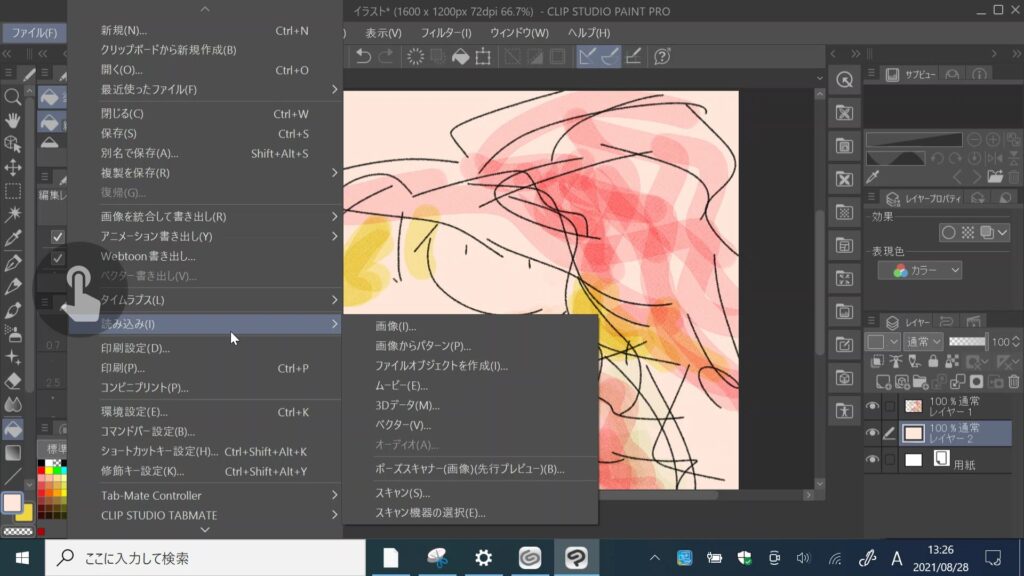Viewport: 1024px width, 576px height.
Task: Open the 表現色 カラー dropdown
Action: [x=920, y=270]
